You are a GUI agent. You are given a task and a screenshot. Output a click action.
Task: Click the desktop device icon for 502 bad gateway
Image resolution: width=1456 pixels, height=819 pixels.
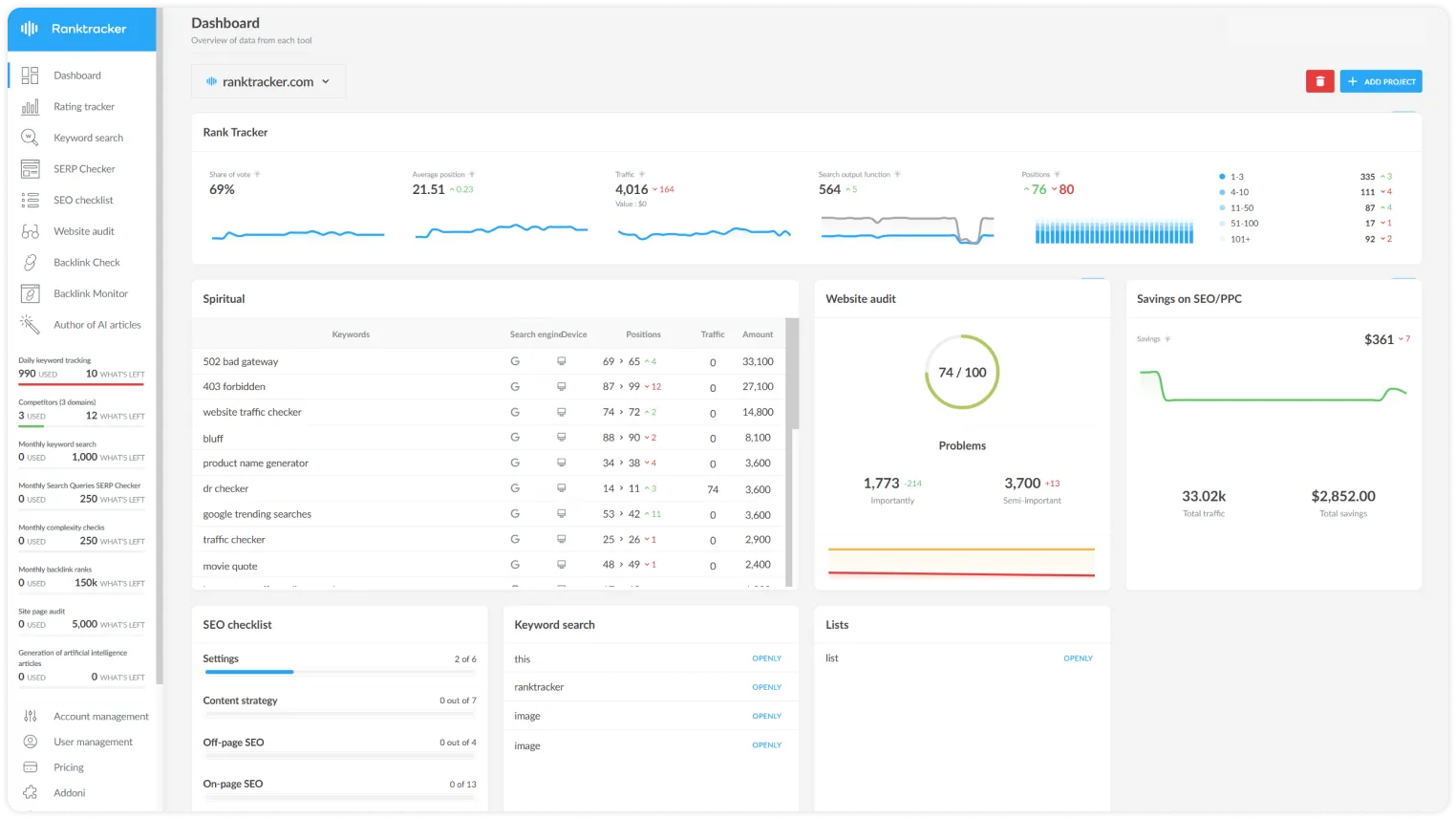coord(561,362)
